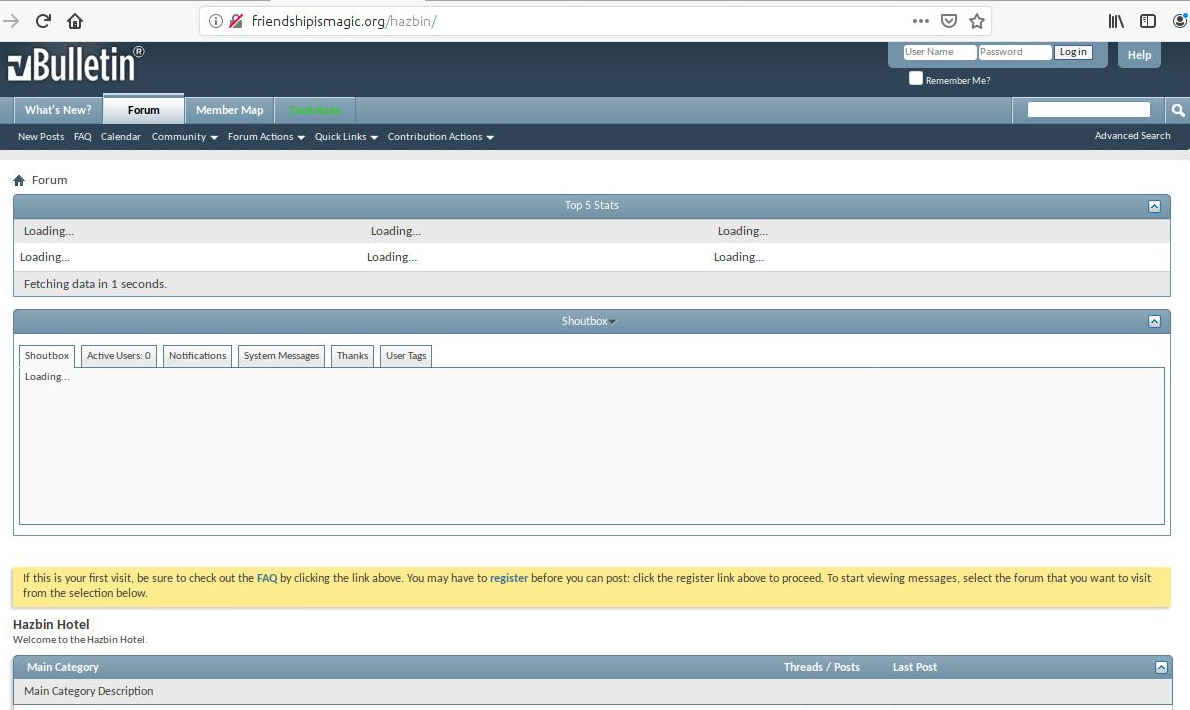Enable the Remember Me checkbox
Image resolution: width=1190 pixels, height=710 pixels.
(x=915, y=79)
